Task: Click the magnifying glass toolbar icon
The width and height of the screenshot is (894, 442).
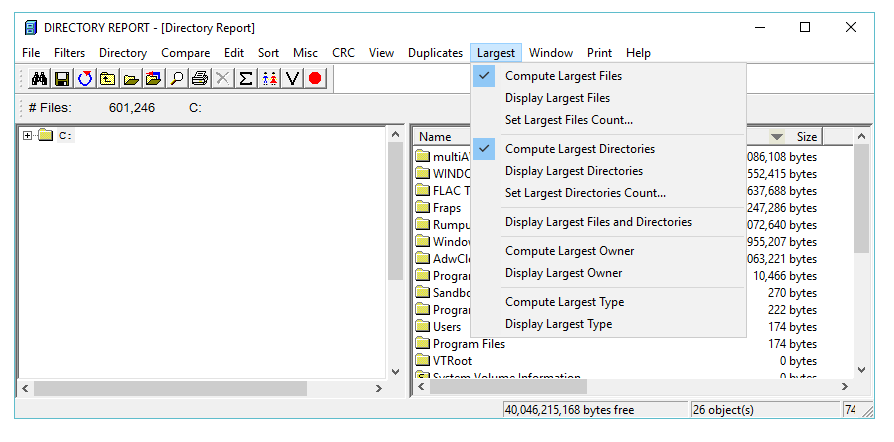Action: pyautogui.click(x=177, y=79)
